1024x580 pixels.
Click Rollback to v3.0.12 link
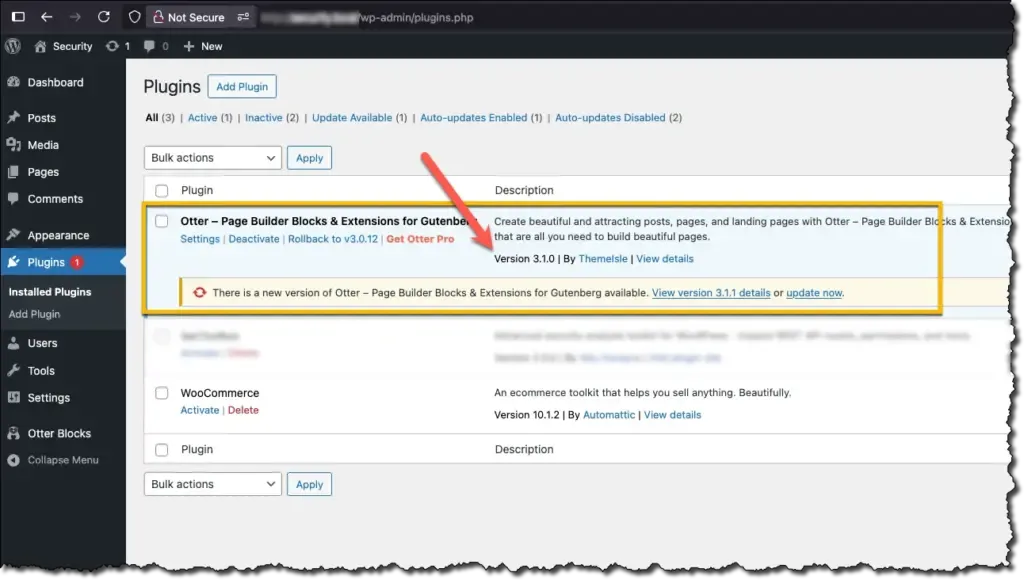[333, 239]
